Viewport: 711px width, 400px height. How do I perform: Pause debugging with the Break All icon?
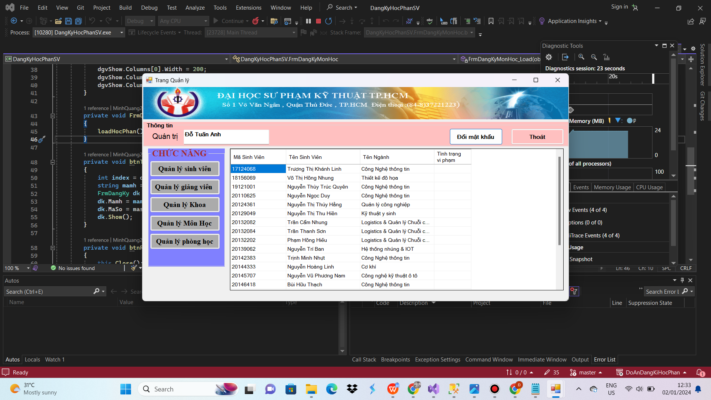[x=308, y=21]
